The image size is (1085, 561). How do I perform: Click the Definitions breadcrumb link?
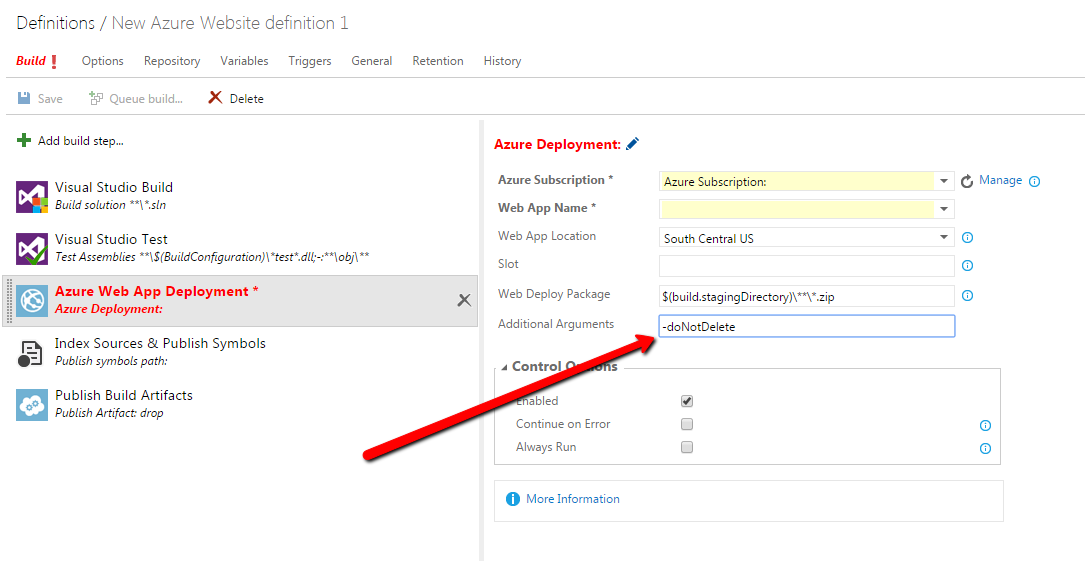55,23
